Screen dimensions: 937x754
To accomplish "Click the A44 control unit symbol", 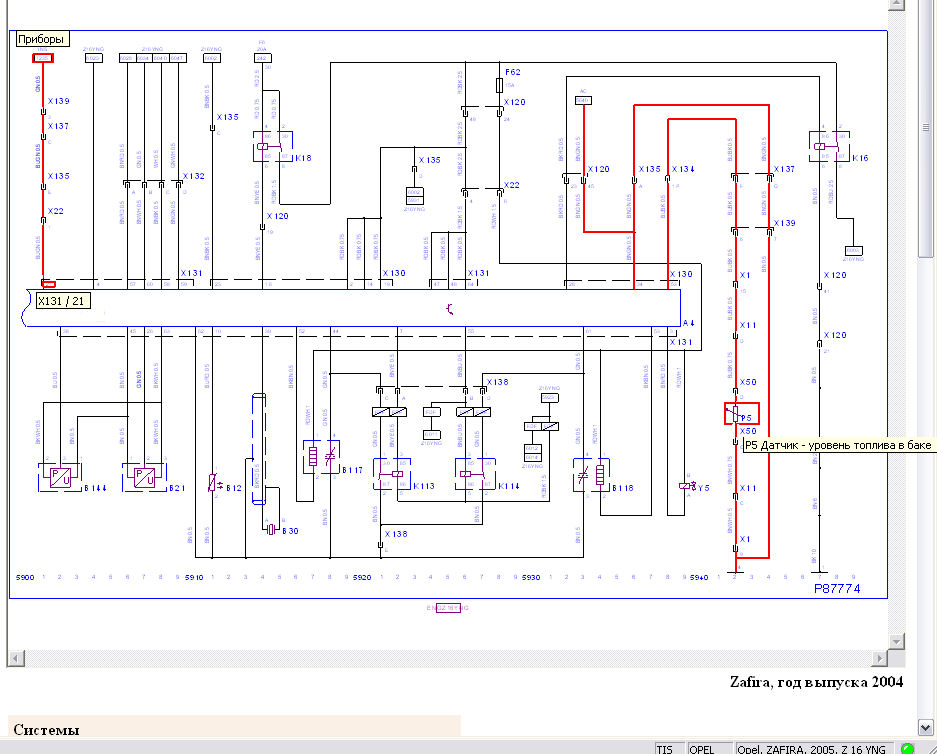I will click(x=353, y=308).
